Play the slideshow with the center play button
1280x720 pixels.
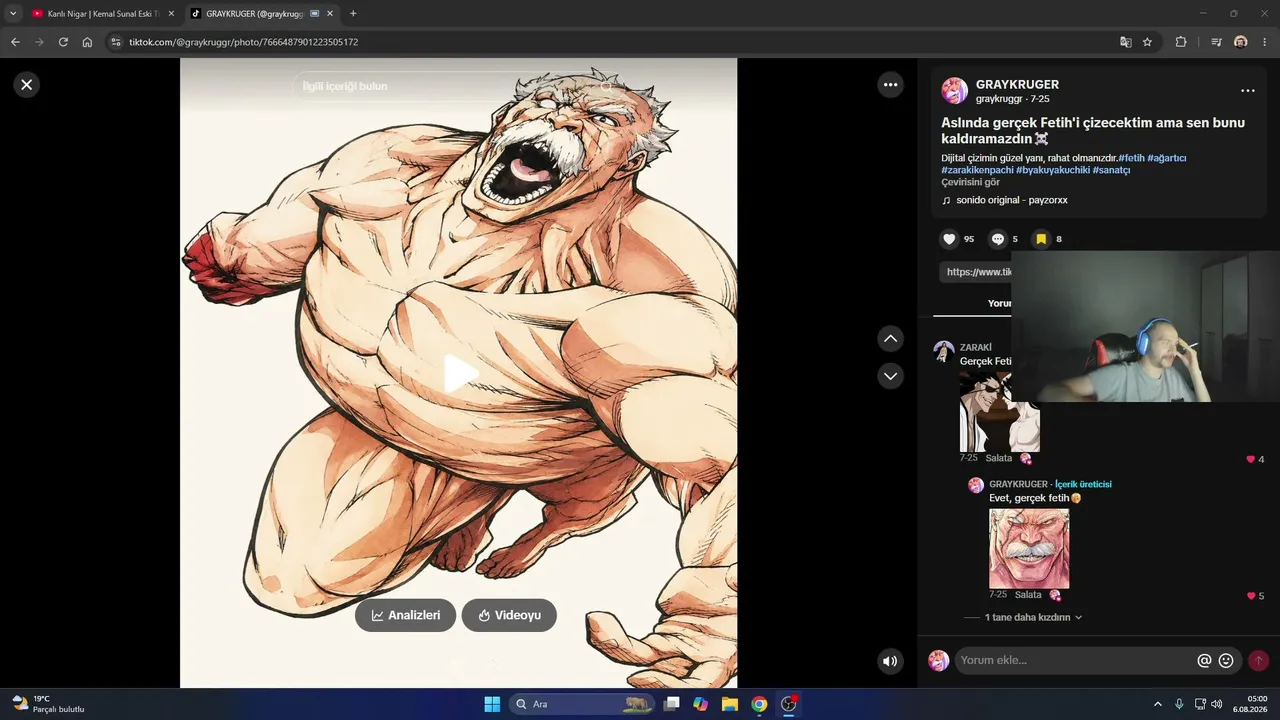[x=460, y=373]
